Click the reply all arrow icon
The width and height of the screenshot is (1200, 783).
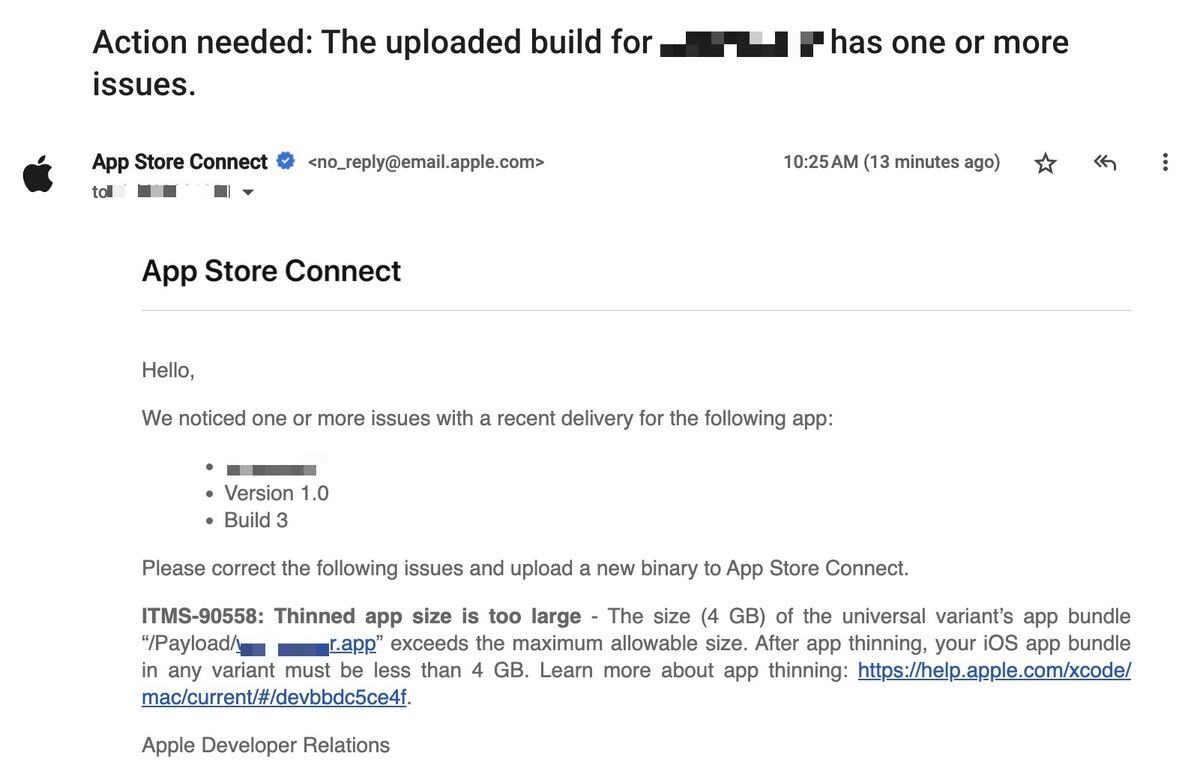click(x=1105, y=162)
